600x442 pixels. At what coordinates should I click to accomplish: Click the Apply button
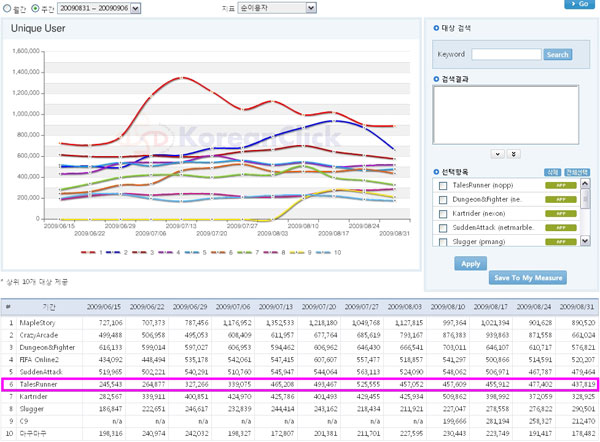click(471, 265)
